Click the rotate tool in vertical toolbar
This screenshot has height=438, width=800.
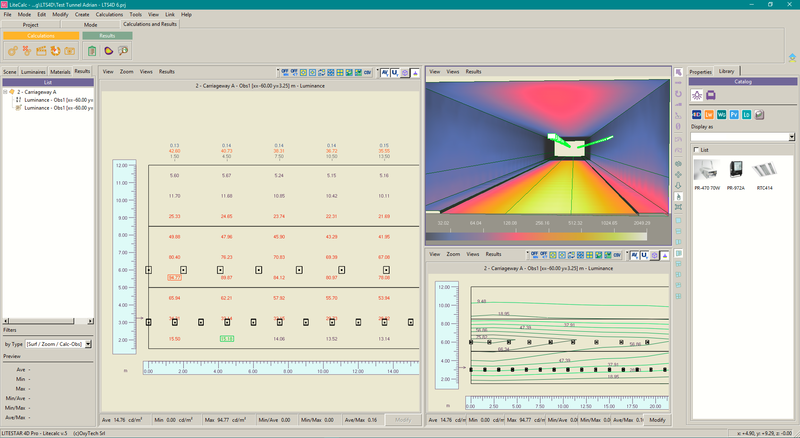click(x=679, y=94)
